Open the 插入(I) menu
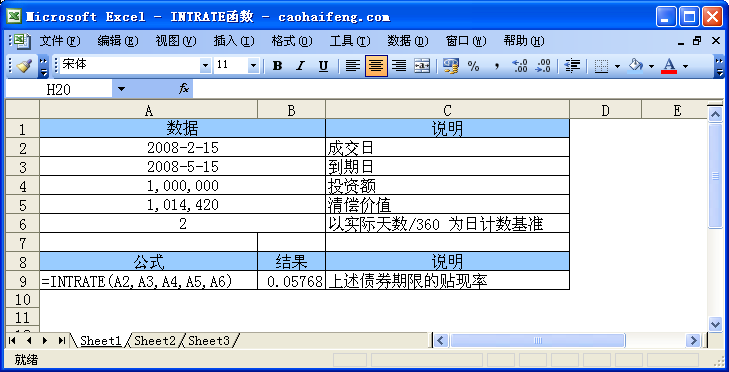Viewport: 729px width, 372px height. pyautogui.click(x=234, y=41)
